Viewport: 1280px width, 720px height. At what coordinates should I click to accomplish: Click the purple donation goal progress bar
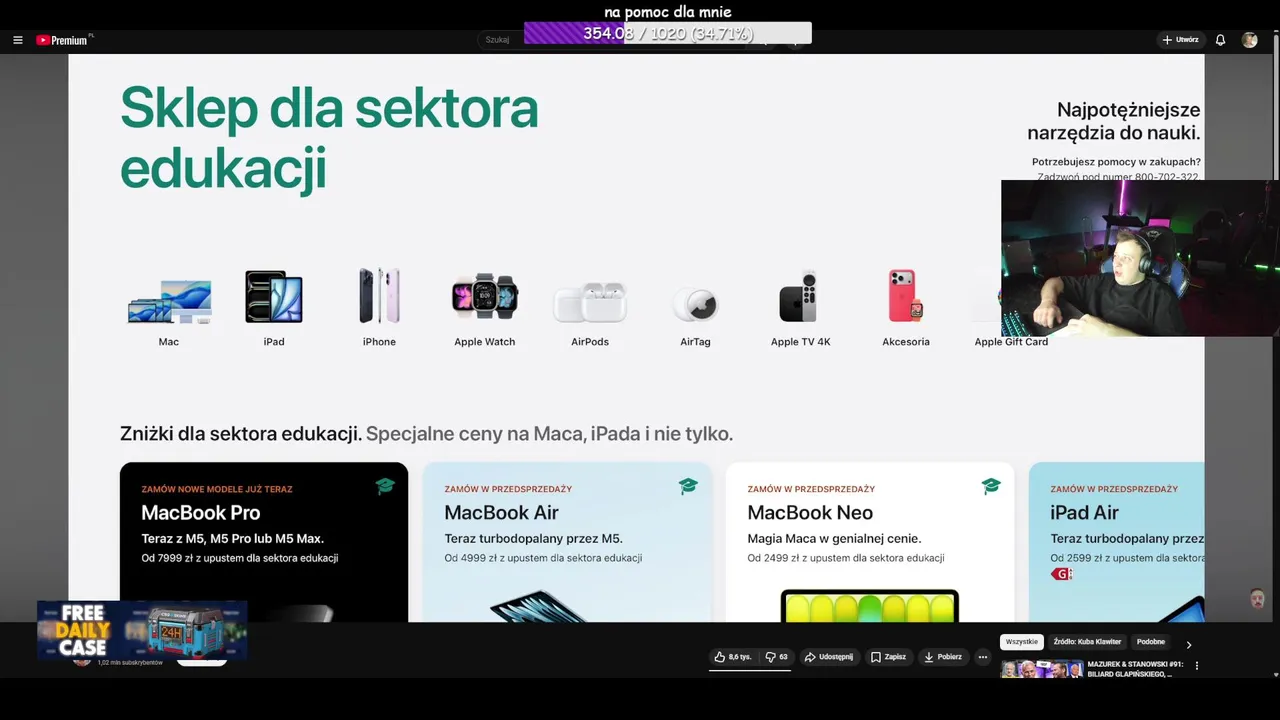pyautogui.click(x=668, y=33)
